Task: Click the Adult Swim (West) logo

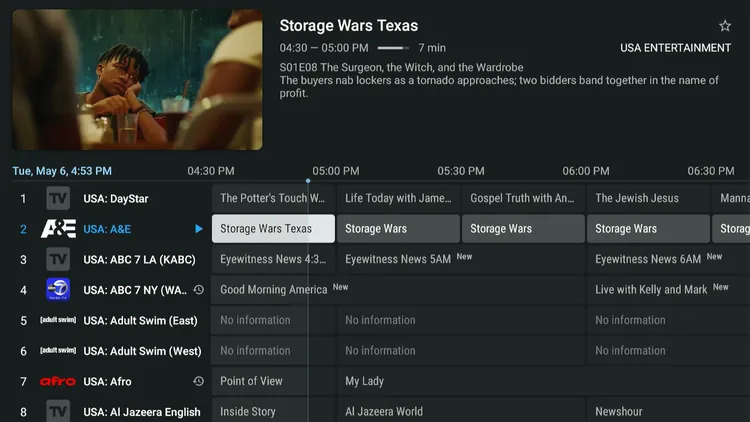Action: tap(58, 351)
